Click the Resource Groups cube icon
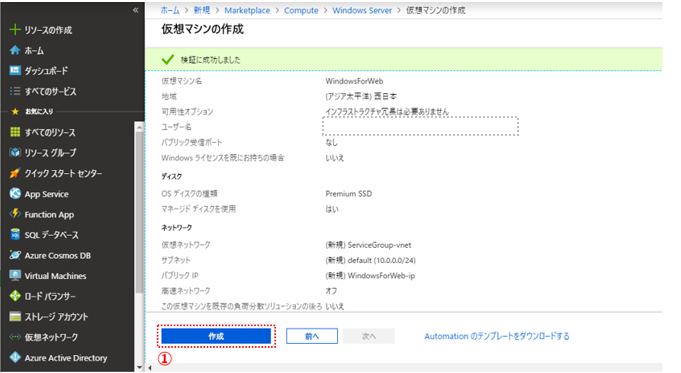The image size is (681, 373). tap(15, 152)
